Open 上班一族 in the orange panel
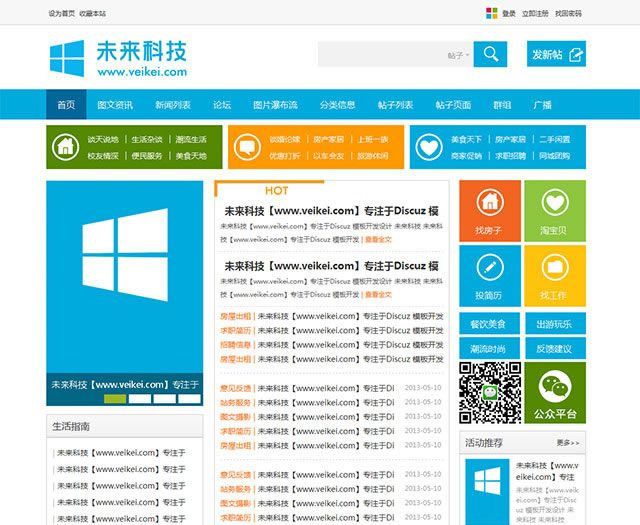 pyautogui.click(x=373, y=140)
